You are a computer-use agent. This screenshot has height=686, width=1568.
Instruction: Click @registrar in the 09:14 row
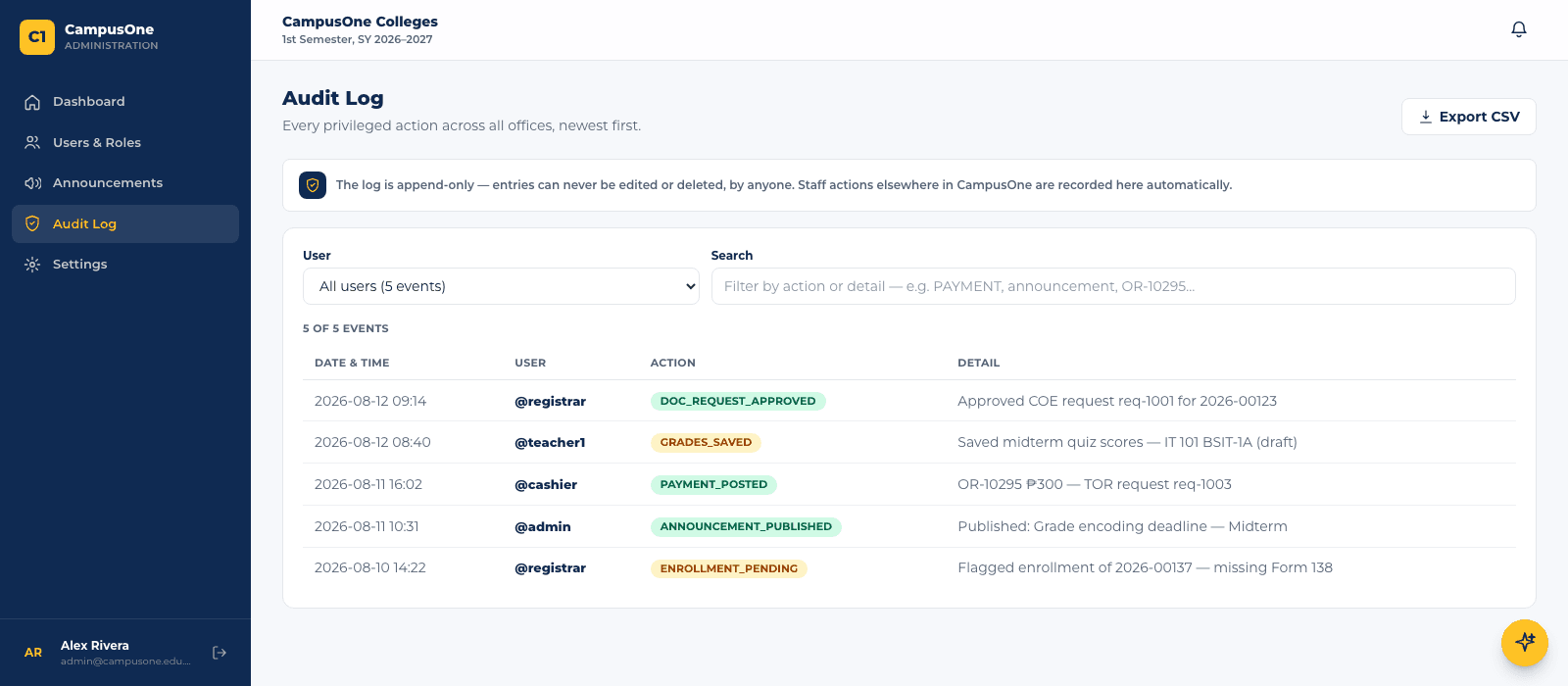[x=550, y=402]
